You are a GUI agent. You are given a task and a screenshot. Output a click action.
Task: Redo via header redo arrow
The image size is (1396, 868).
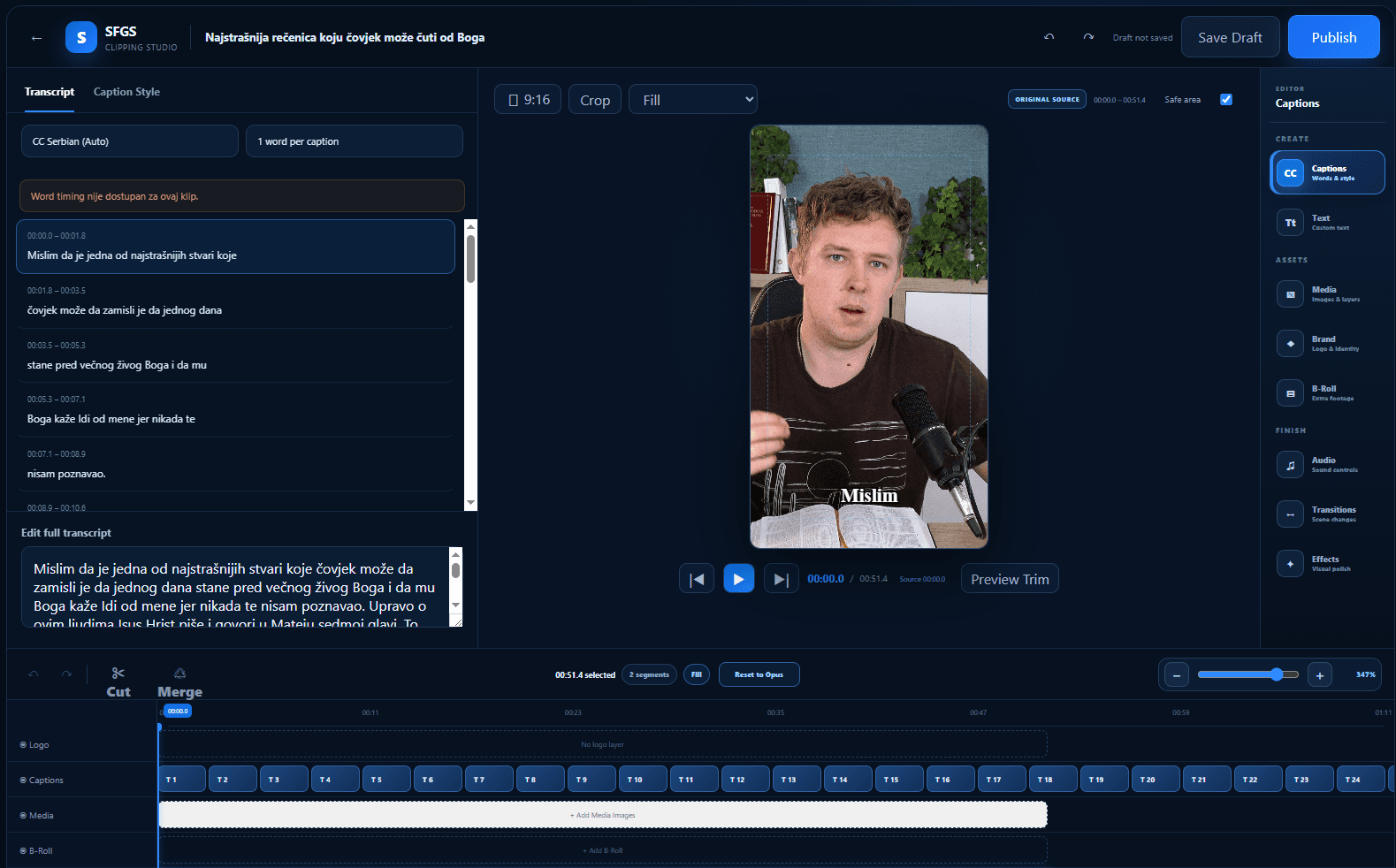(1088, 37)
